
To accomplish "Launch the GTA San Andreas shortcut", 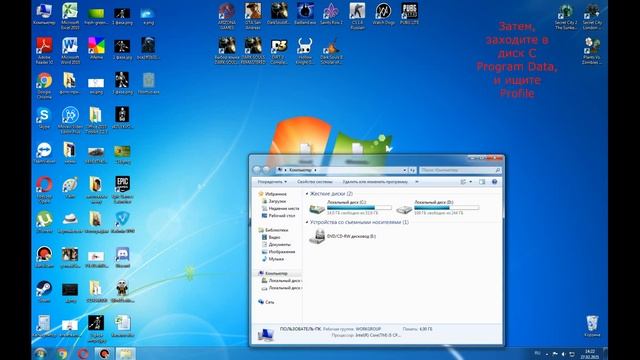I will pyautogui.click(x=253, y=16).
